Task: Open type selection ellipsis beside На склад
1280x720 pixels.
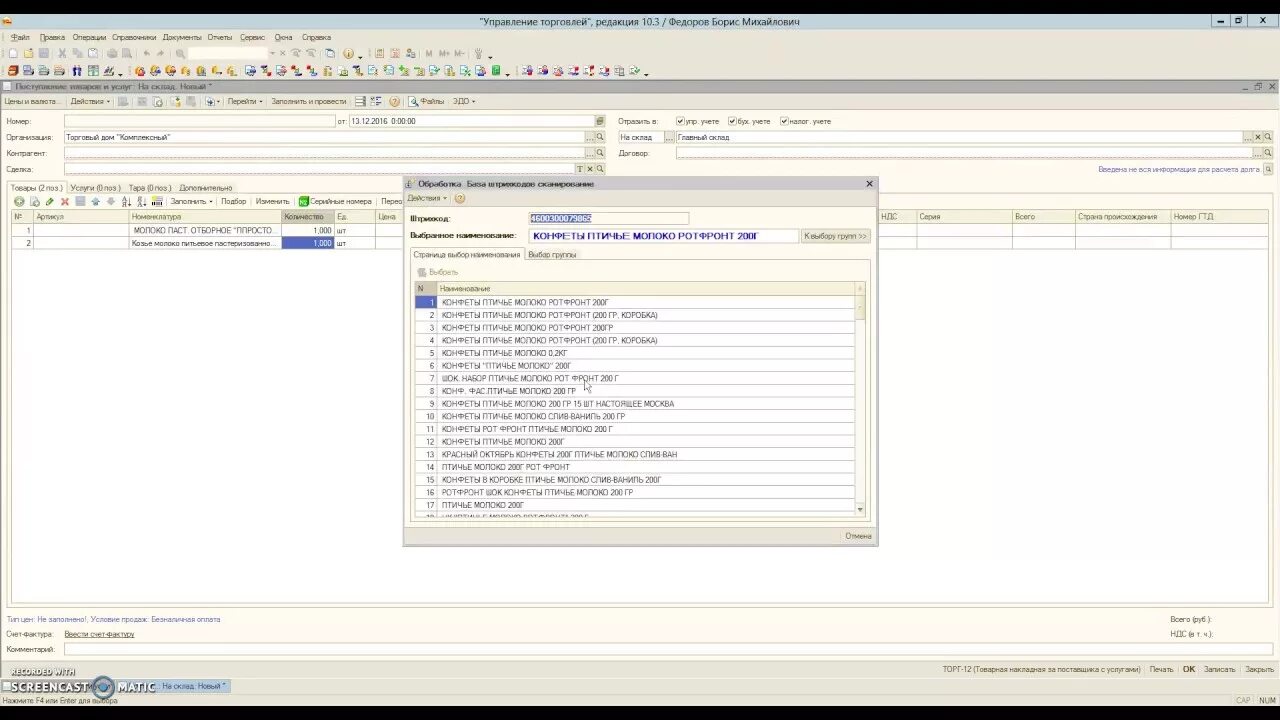Action: 669,137
